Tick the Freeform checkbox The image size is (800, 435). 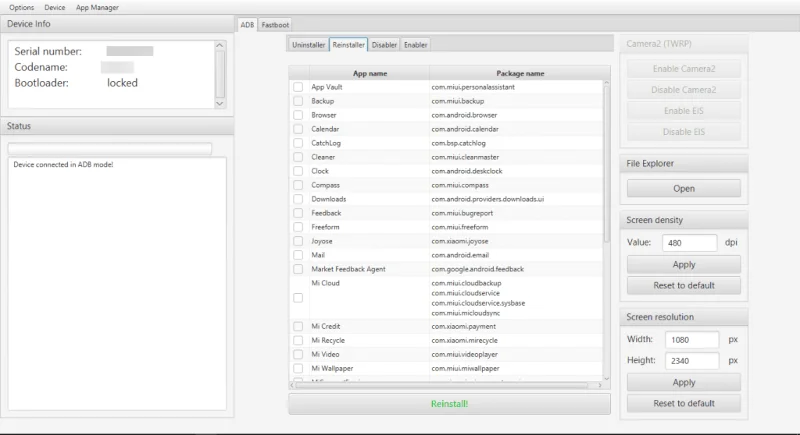298,227
